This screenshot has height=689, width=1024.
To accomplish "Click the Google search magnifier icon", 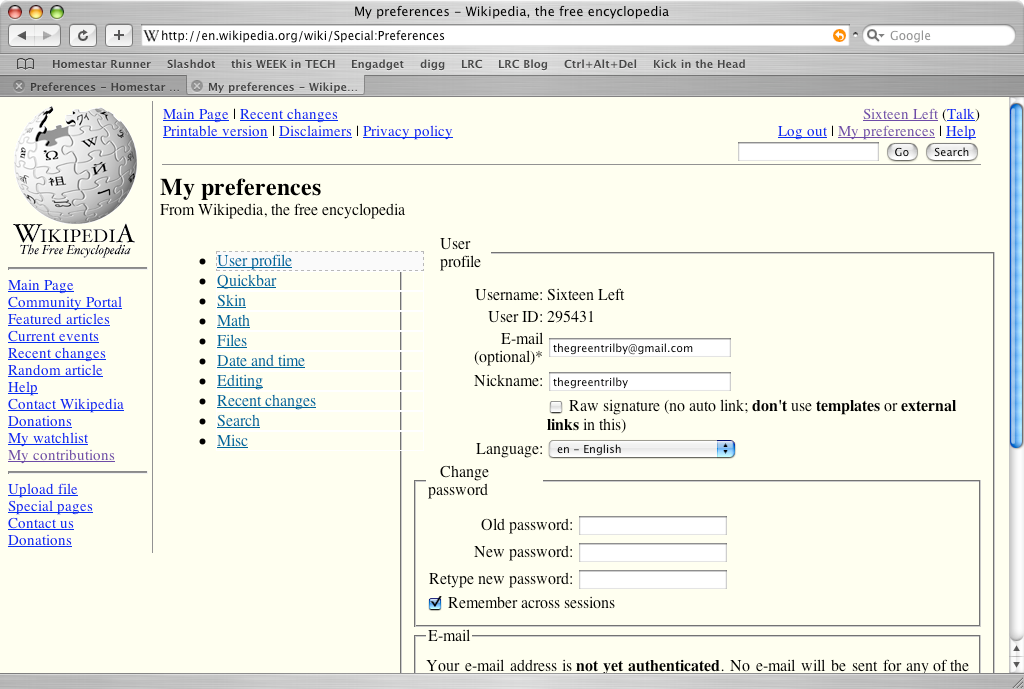I will 874,35.
